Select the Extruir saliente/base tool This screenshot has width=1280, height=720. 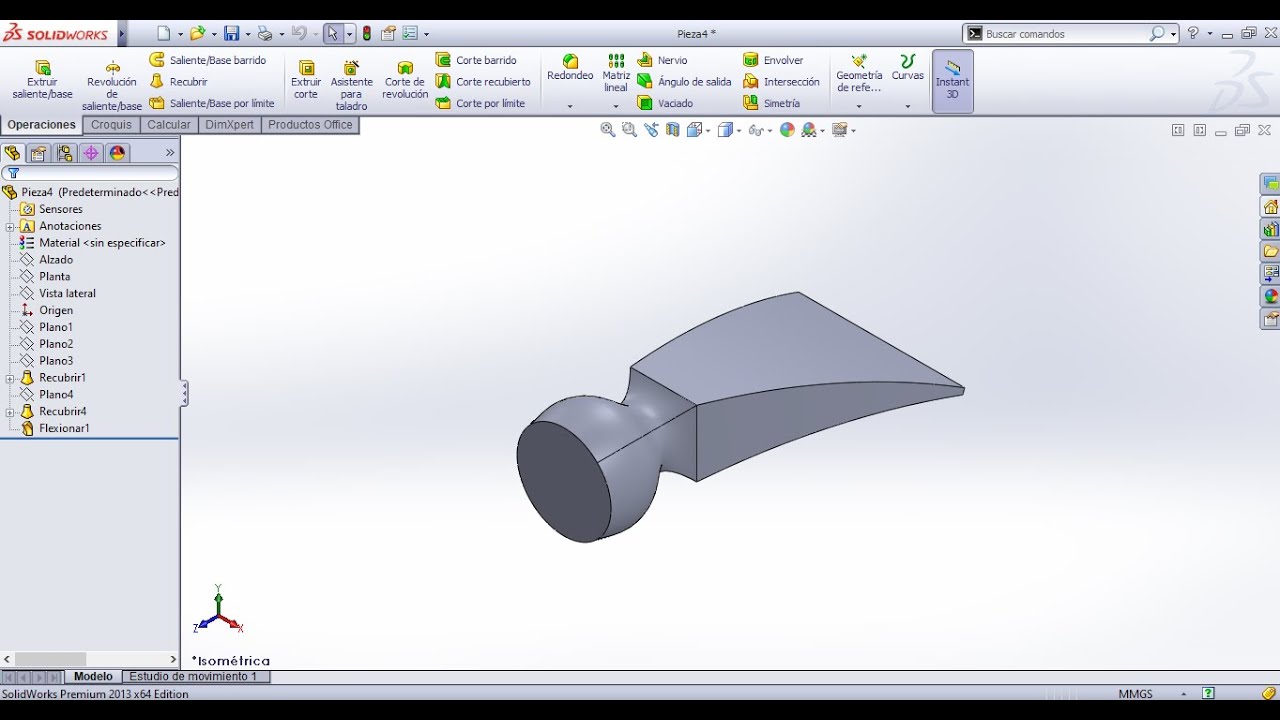(42, 79)
